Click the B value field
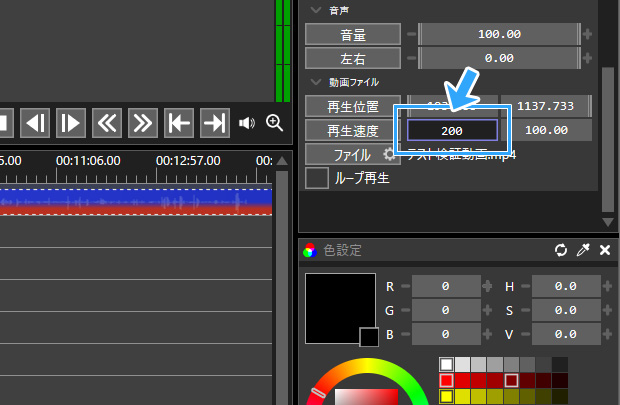Image resolution: width=620 pixels, height=405 pixels. coord(446,335)
